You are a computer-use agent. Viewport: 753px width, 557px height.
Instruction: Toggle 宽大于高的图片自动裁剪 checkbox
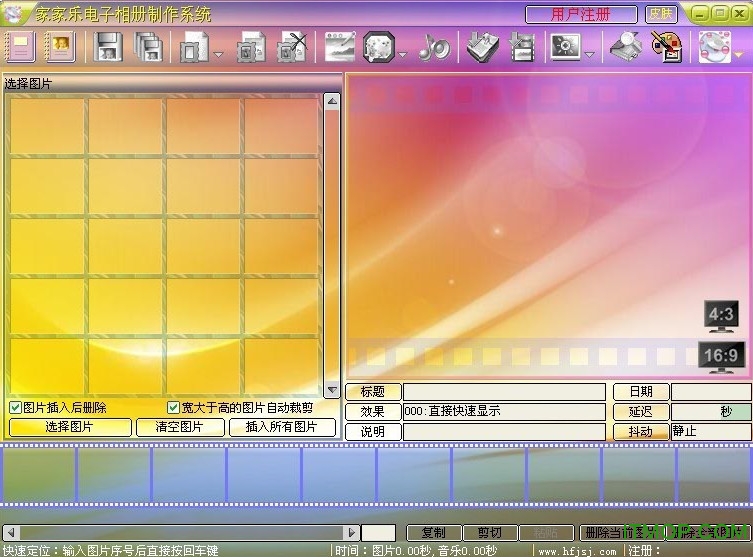pos(173,408)
